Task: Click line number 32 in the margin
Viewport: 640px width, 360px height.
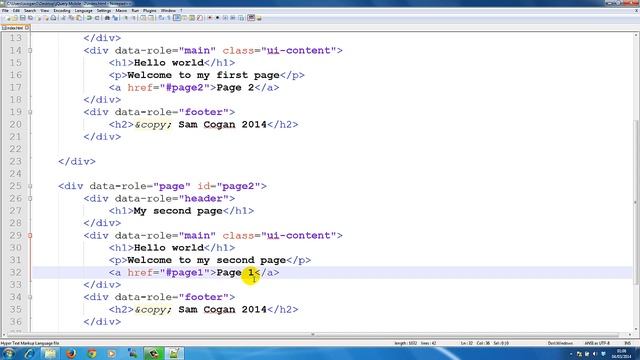Action: click(x=15, y=272)
